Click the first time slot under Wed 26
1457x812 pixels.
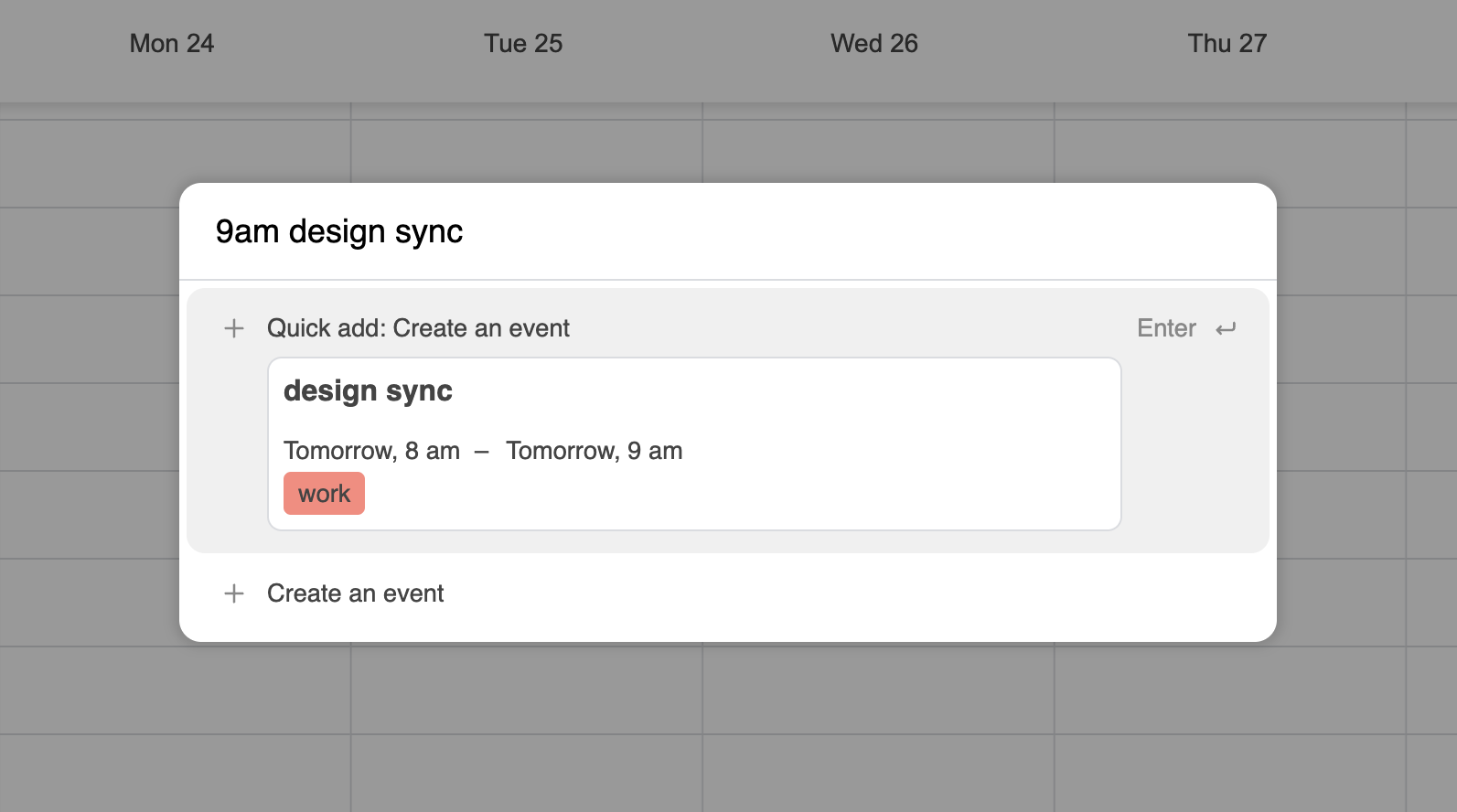click(878, 151)
